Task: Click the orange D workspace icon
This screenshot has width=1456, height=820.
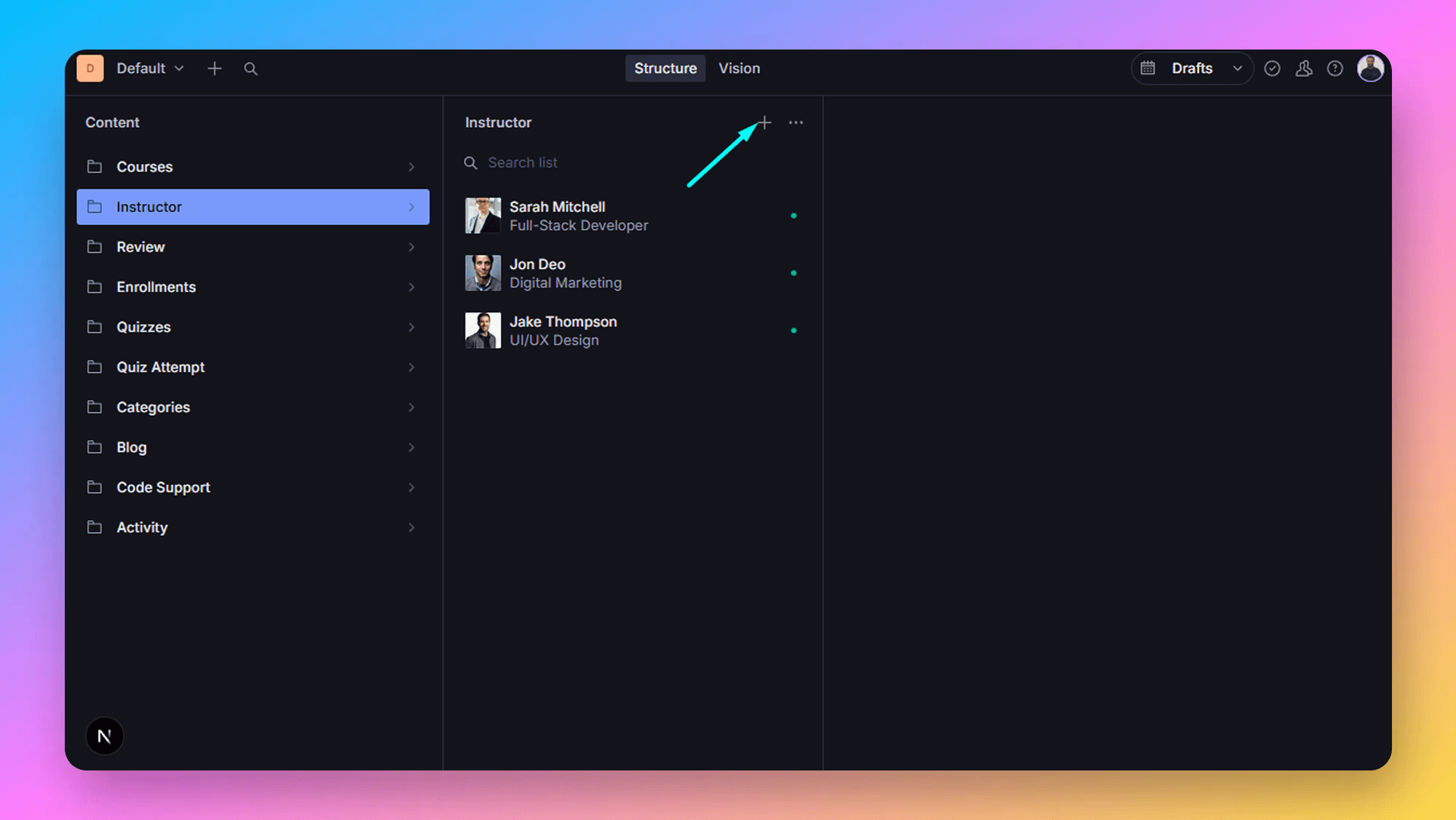Action: point(90,68)
